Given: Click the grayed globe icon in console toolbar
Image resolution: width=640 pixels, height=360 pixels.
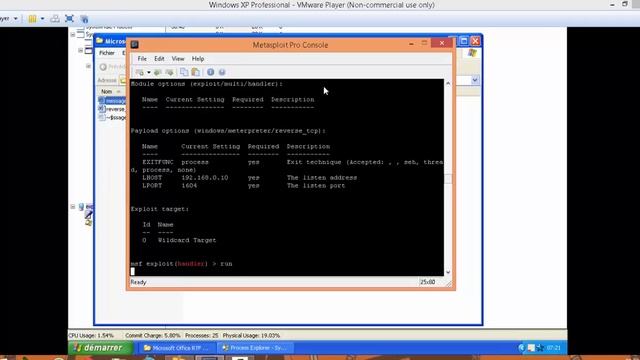Looking at the screenshot, I should click(222, 72).
